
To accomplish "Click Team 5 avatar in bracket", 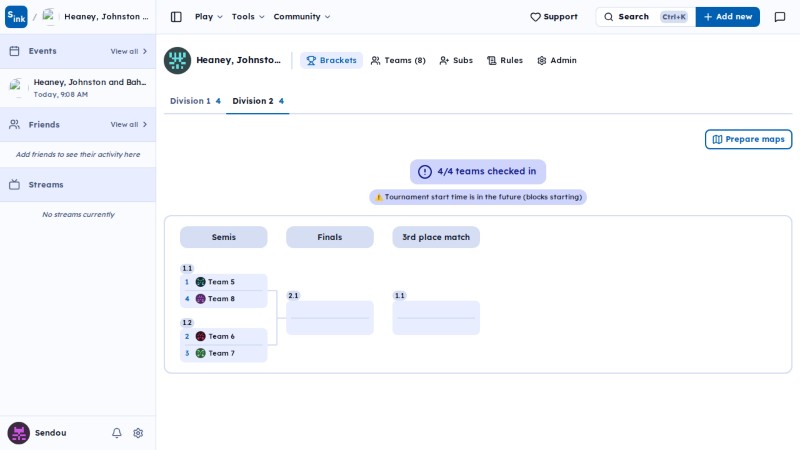I will [201, 282].
